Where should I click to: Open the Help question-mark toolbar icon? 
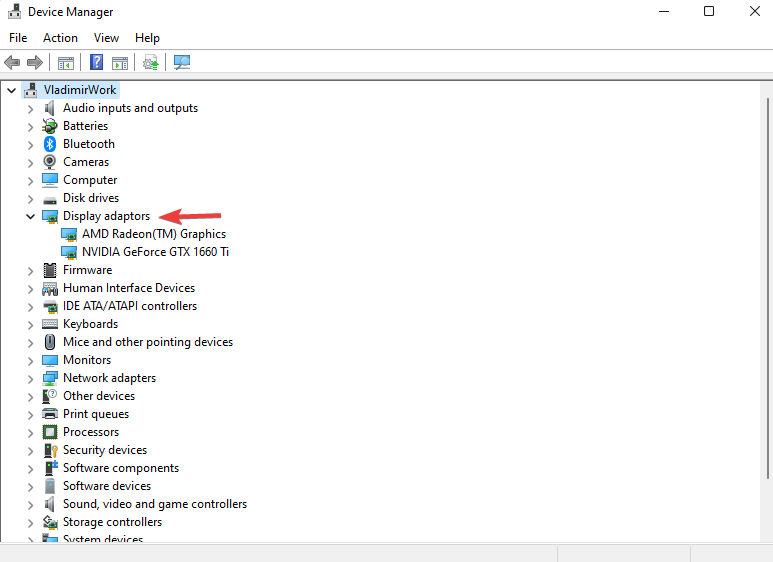(97, 62)
